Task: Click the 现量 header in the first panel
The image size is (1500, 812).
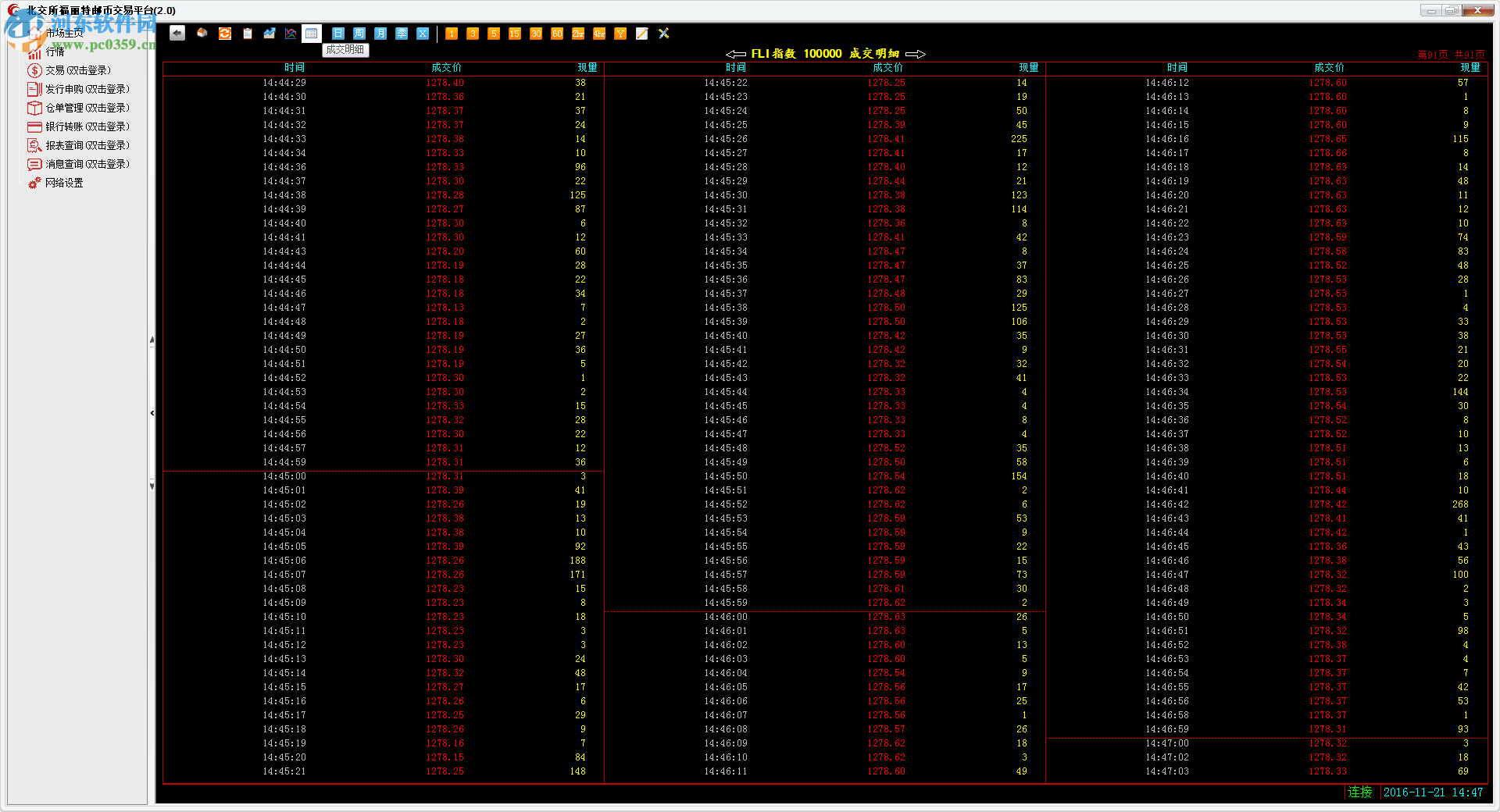Action: pos(587,68)
